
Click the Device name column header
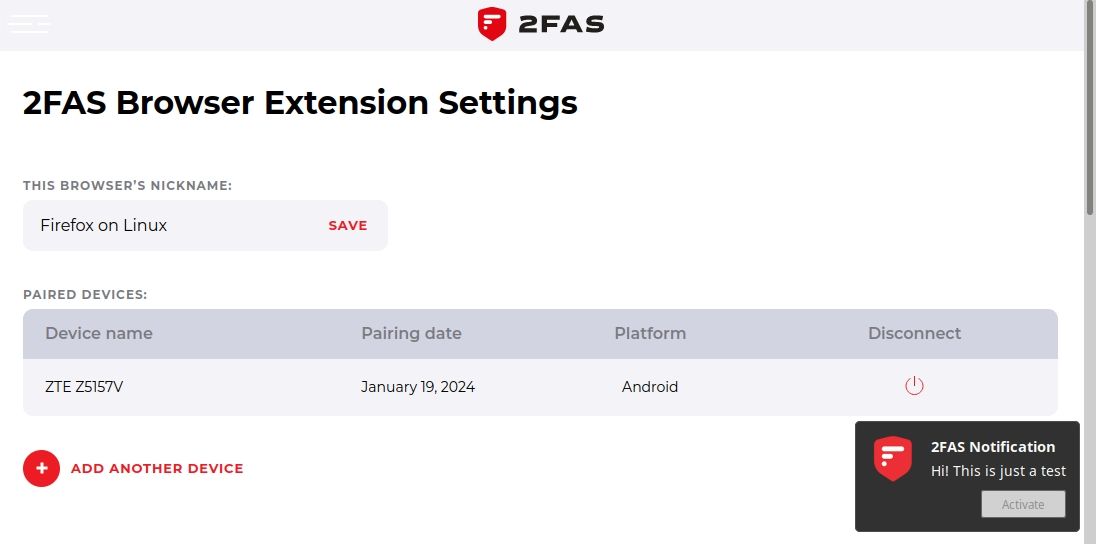99,334
